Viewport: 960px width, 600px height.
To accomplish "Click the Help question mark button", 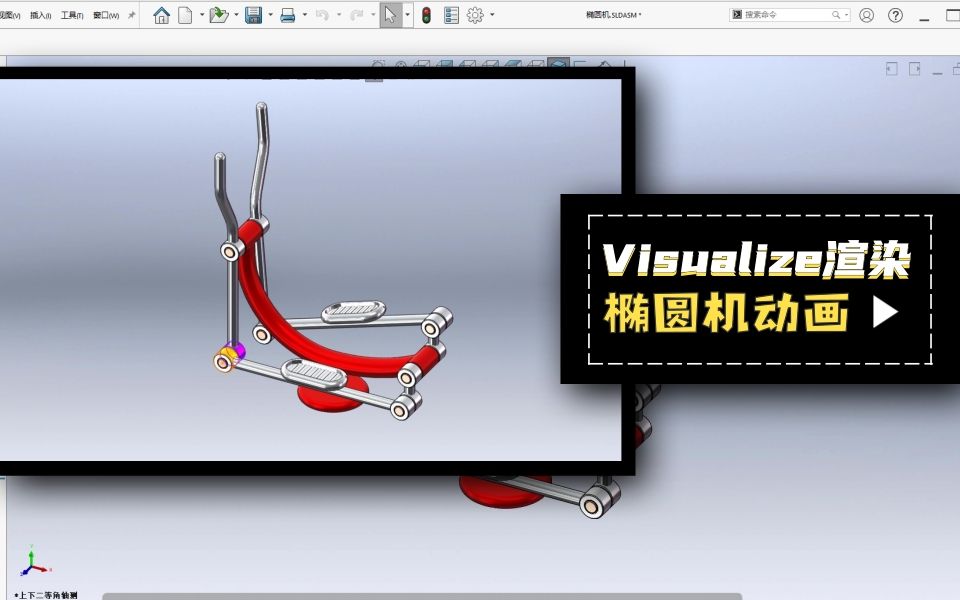I will coord(895,15).
